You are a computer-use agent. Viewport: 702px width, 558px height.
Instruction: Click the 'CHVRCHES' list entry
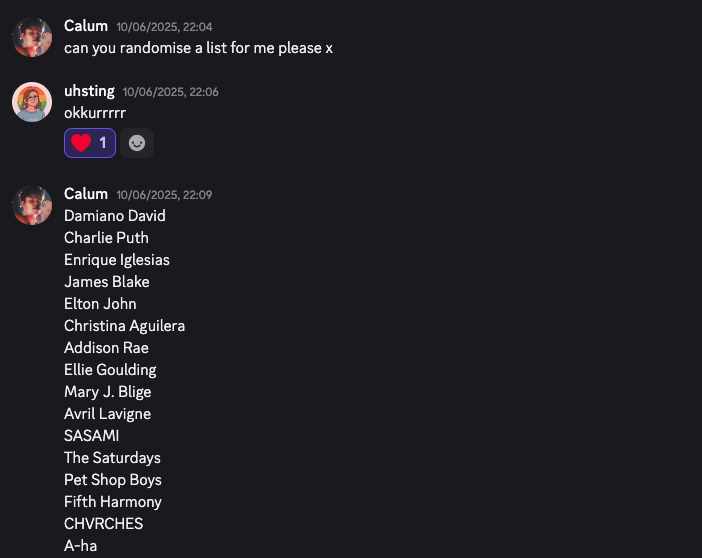pyautogui.click(x=103, y=524)
